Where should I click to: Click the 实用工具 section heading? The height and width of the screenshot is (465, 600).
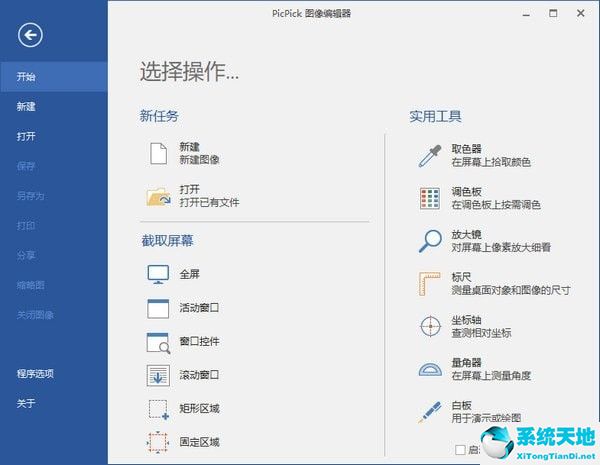point(435,116)
